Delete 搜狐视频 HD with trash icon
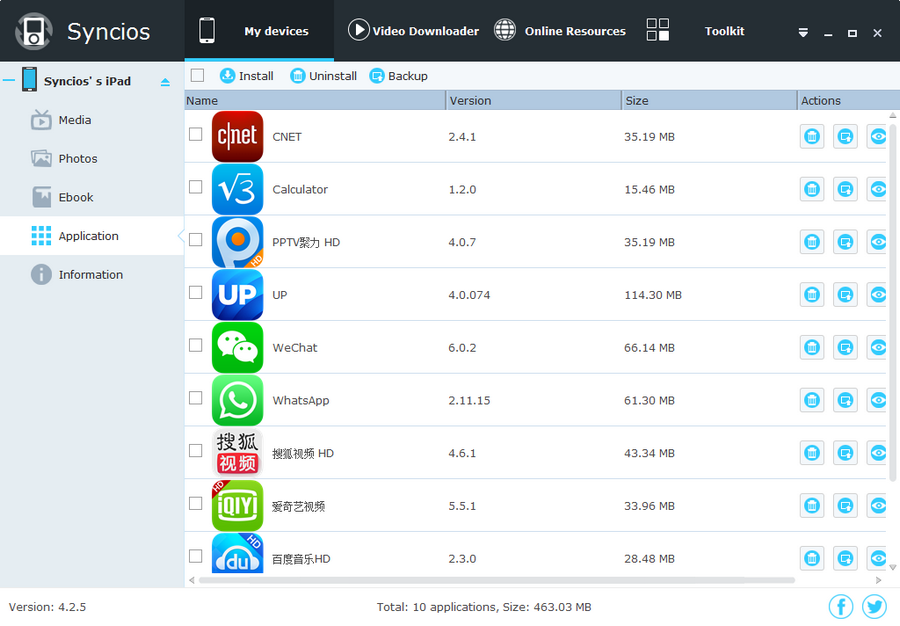Viewport: 900px width, 626px height. [x=812, y=453]
